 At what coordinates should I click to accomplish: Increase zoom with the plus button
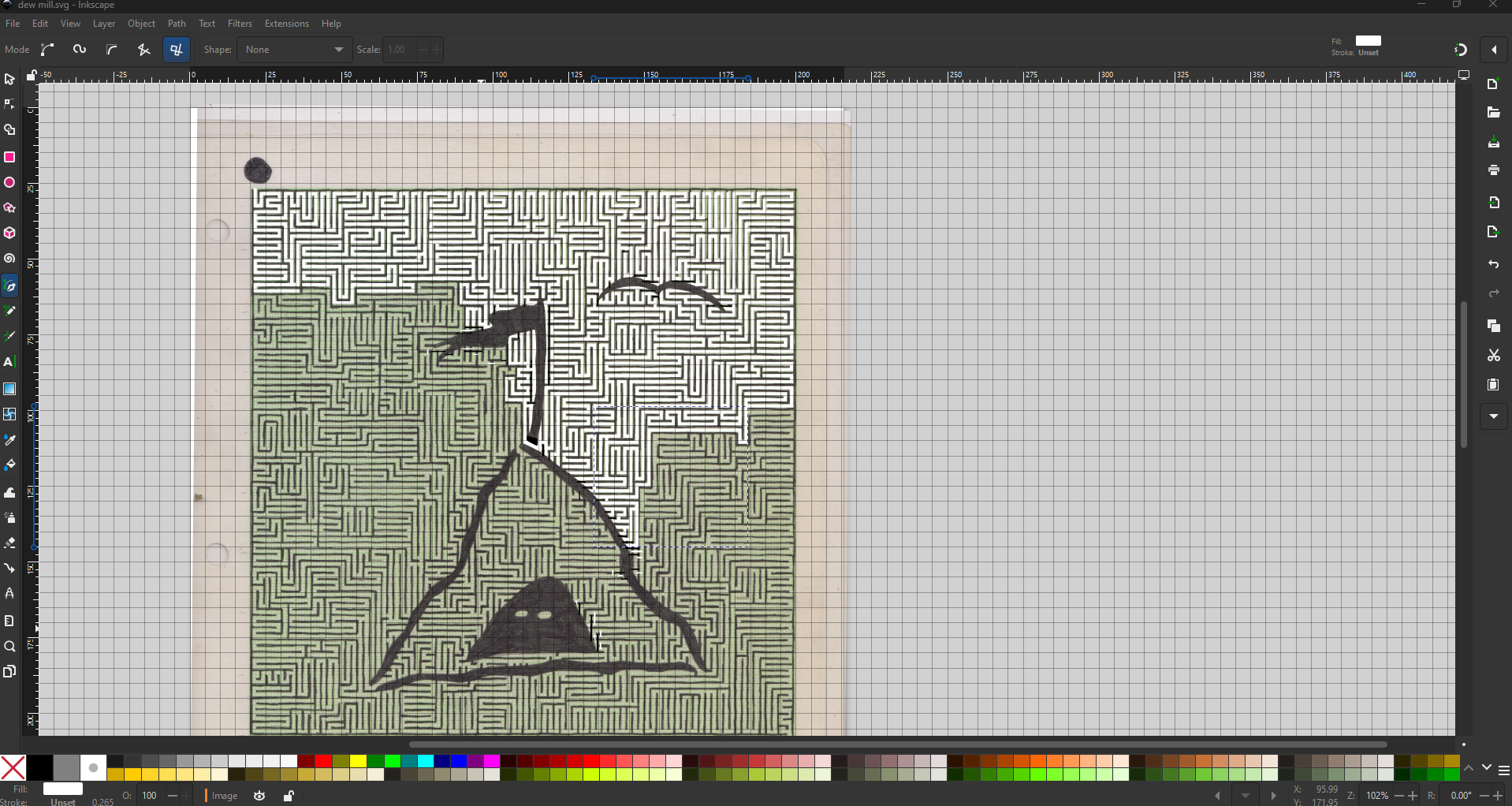coord(1412,796)
